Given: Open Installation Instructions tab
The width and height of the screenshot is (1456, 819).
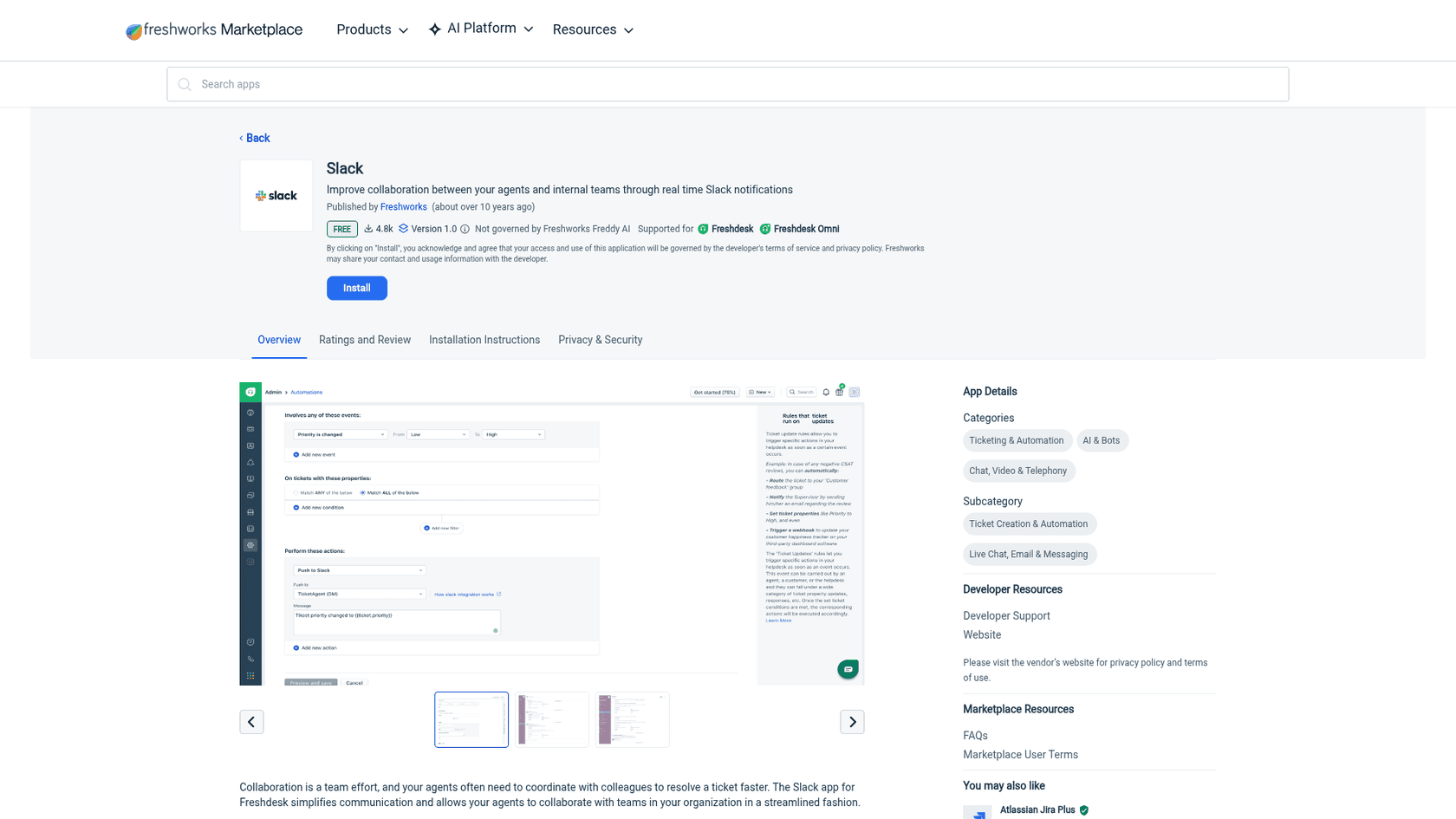Looking at the screenshot, I should tap(484, 340).
